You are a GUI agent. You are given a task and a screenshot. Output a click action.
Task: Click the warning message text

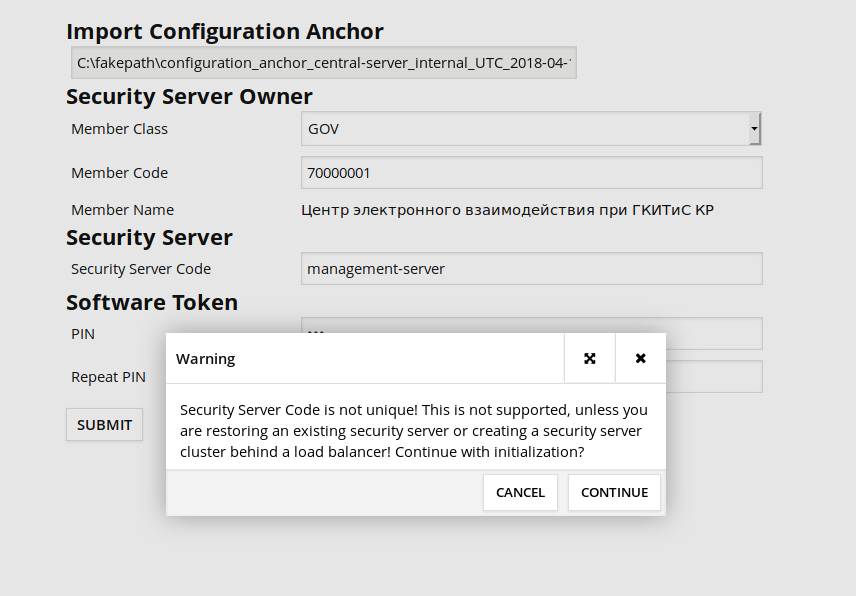click(414, 431)
